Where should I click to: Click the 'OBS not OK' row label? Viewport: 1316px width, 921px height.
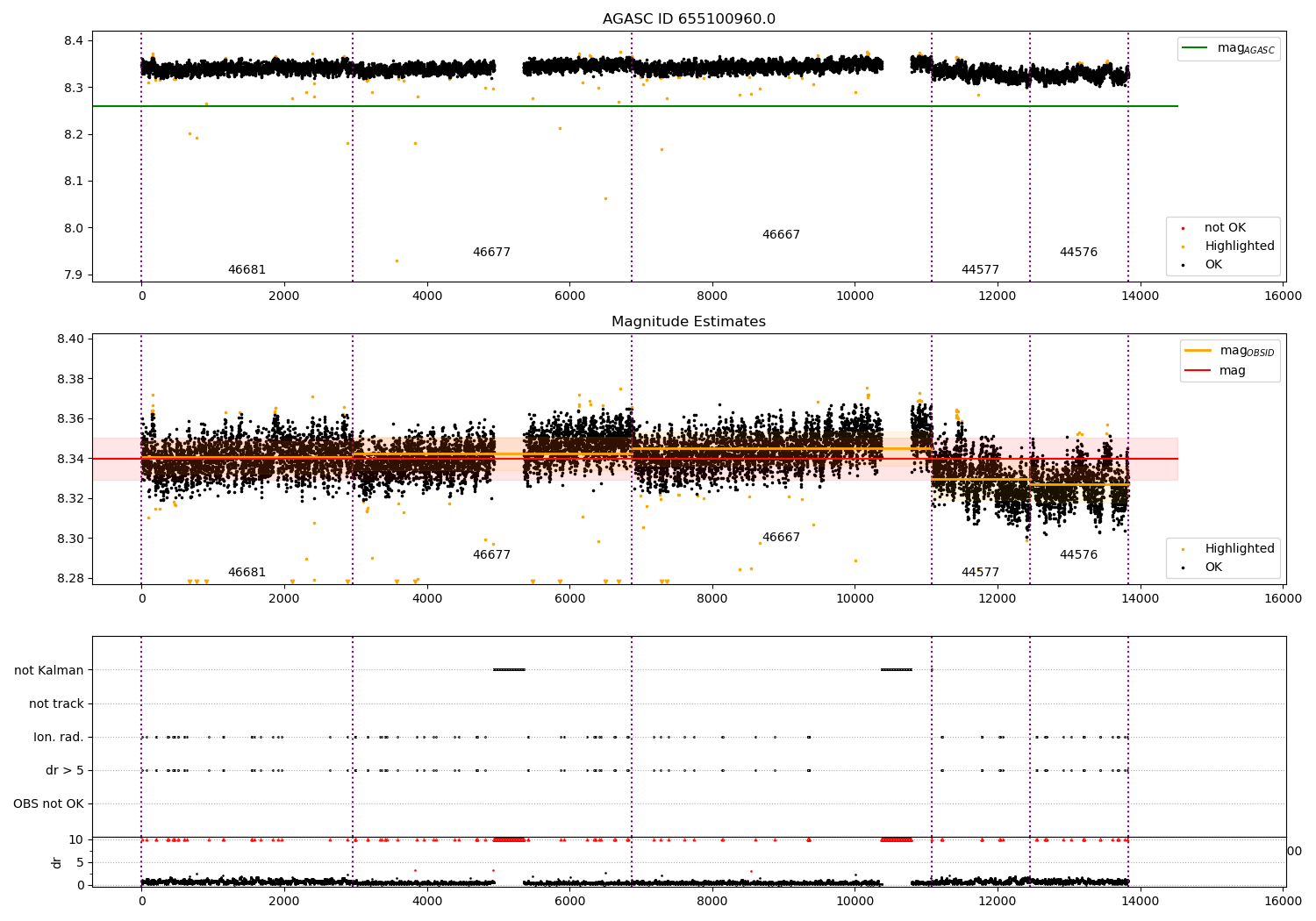click(x=48, y=804)
